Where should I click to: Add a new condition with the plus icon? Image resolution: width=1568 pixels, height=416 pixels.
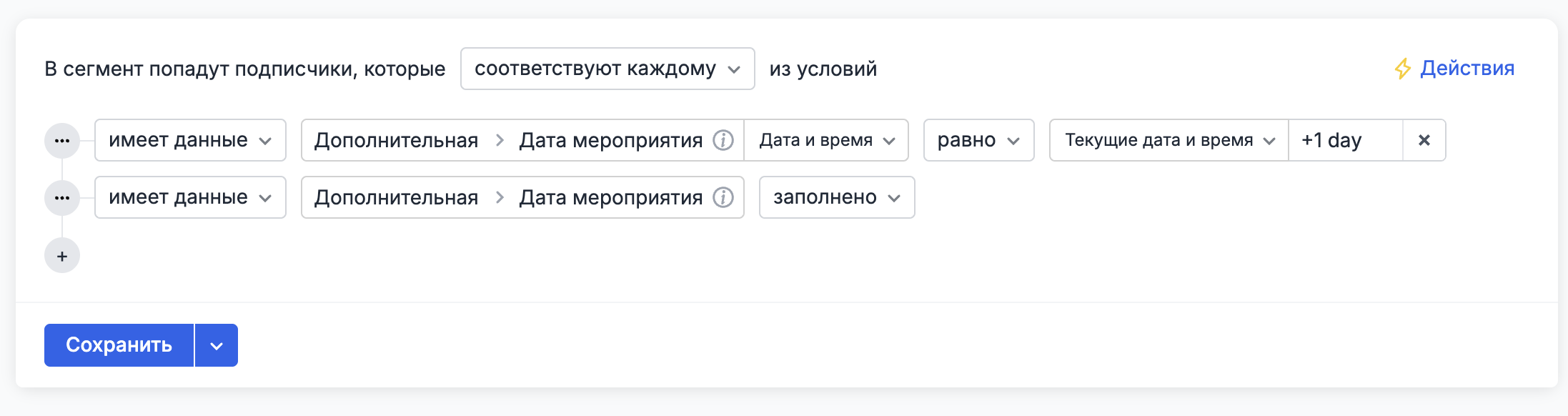62,254
